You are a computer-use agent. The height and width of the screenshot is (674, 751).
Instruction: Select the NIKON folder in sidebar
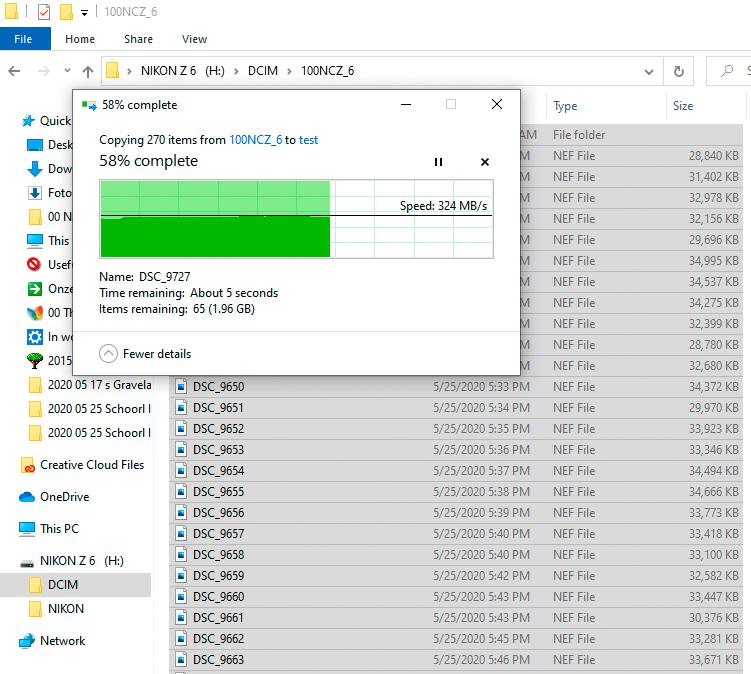(x=57, y=609)
